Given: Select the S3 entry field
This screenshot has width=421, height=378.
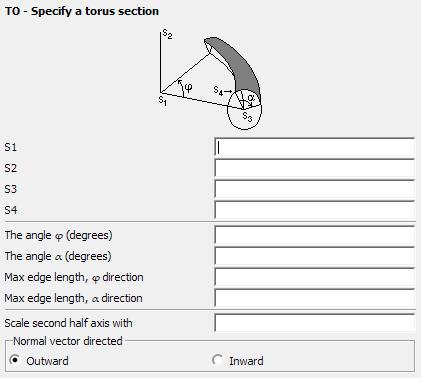Looking at the screenshot, I should [x=315, y=189].
